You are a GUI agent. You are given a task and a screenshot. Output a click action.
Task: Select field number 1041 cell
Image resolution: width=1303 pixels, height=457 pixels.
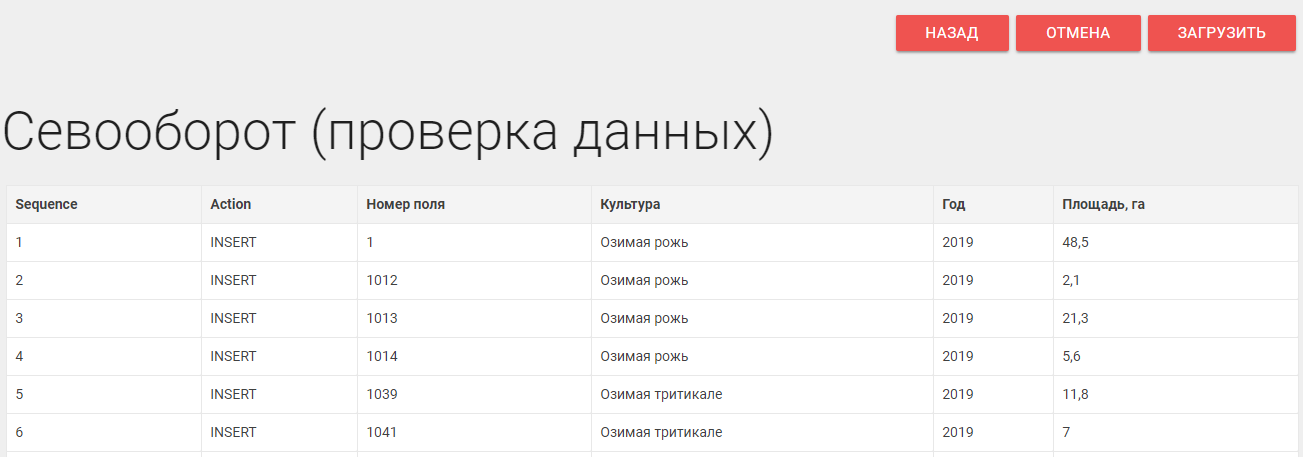coord(382,432)
